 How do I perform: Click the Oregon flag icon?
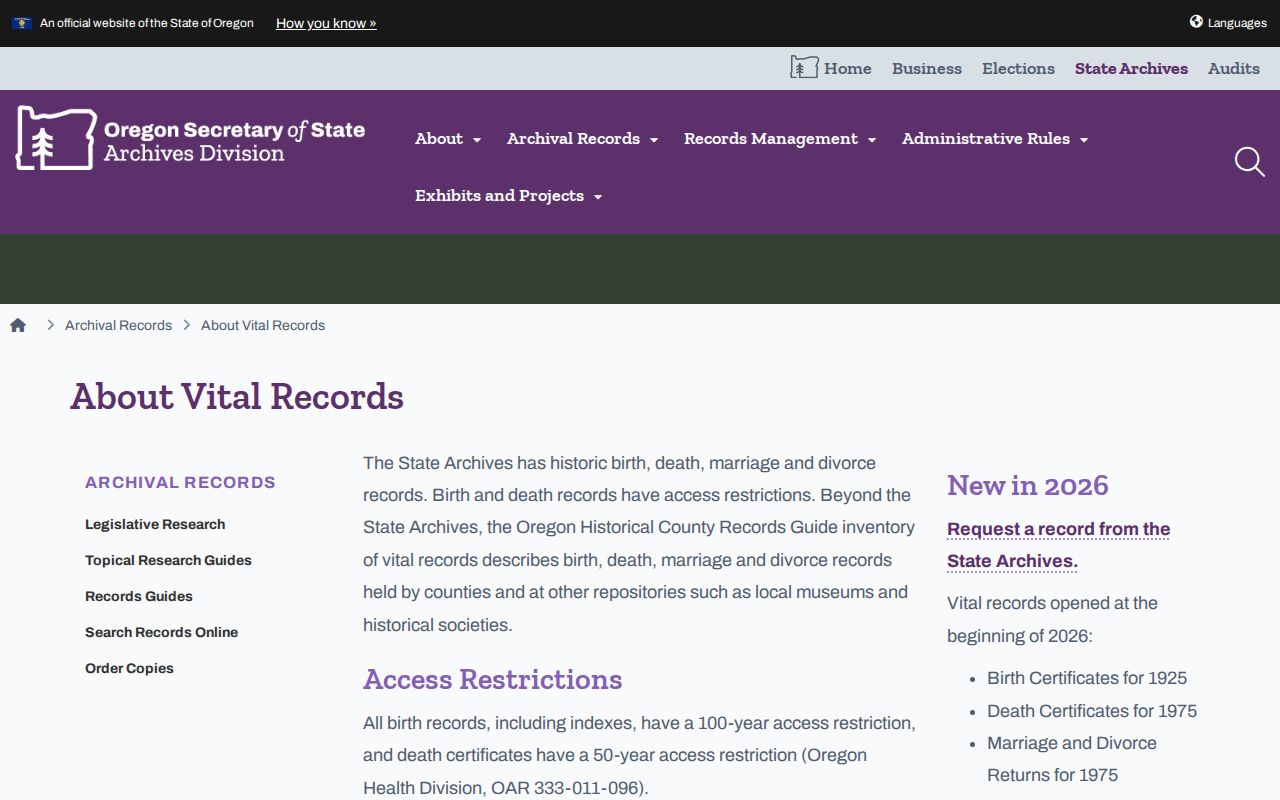click(21, 23)
